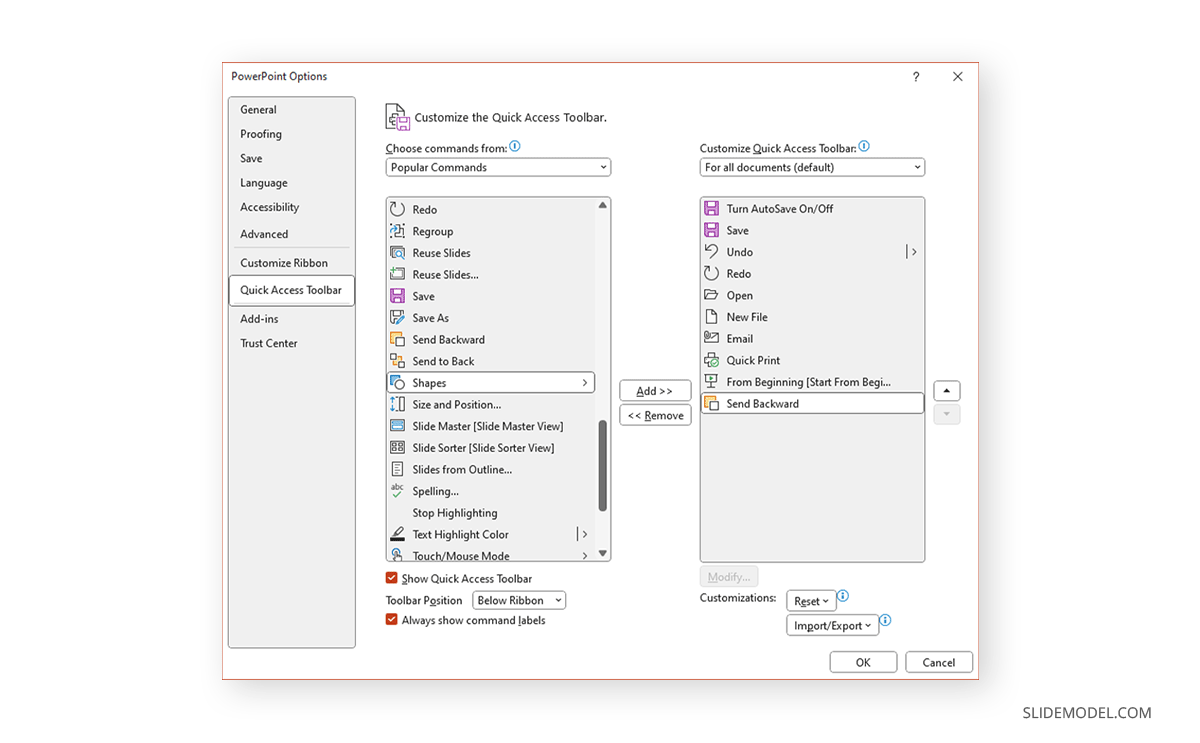Click the Touch/Mouse Mode icon

pos(397,555)
